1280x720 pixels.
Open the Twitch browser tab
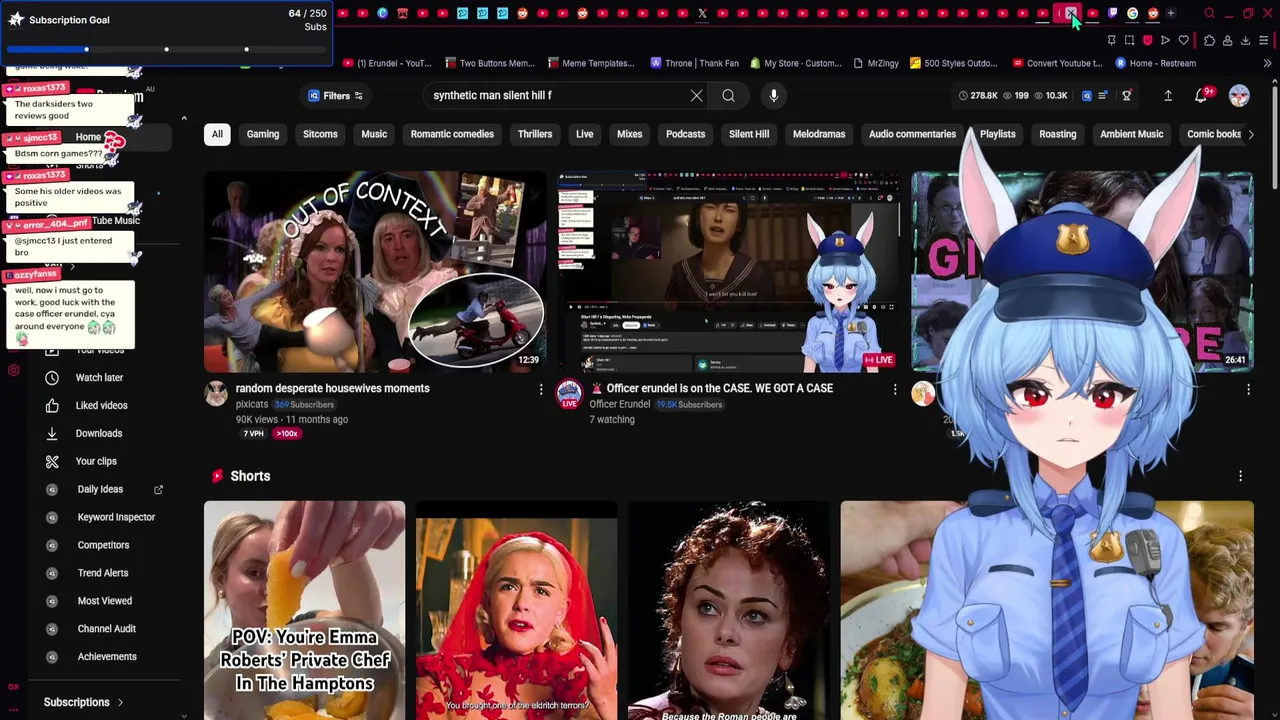coord(1112,13)
